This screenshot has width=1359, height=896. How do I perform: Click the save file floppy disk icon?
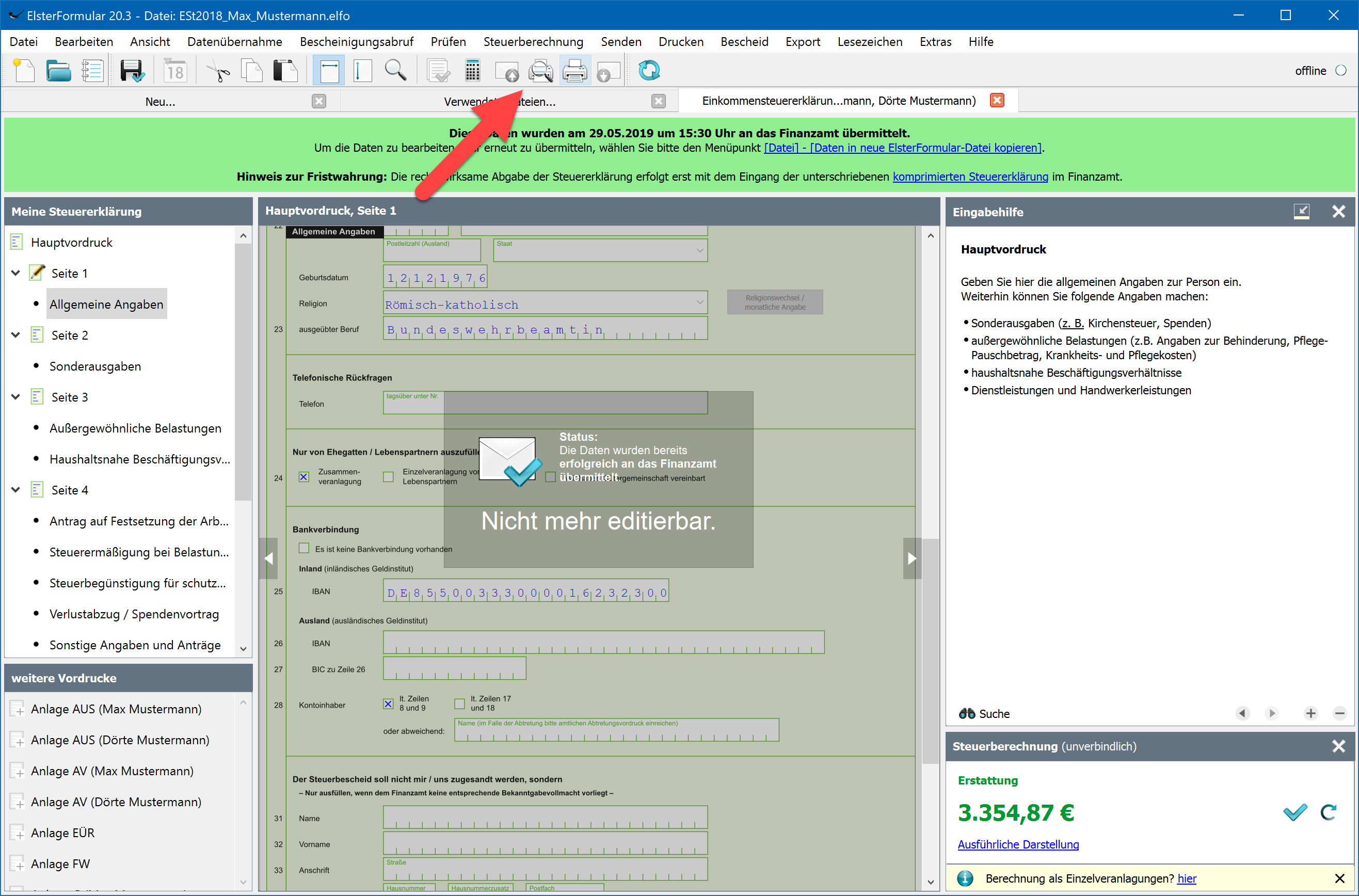point(132,71)
